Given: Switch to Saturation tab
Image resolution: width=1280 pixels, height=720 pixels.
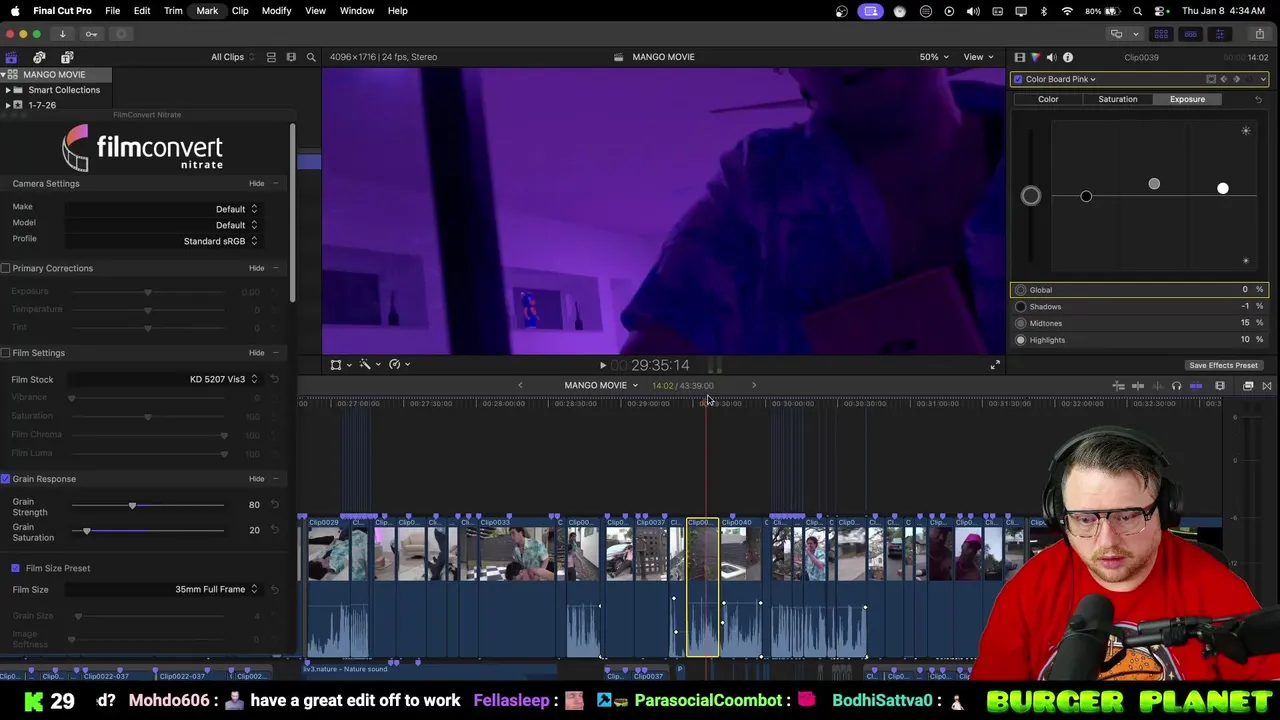Looking at the screenshot, I should (x=1117, y=99).
